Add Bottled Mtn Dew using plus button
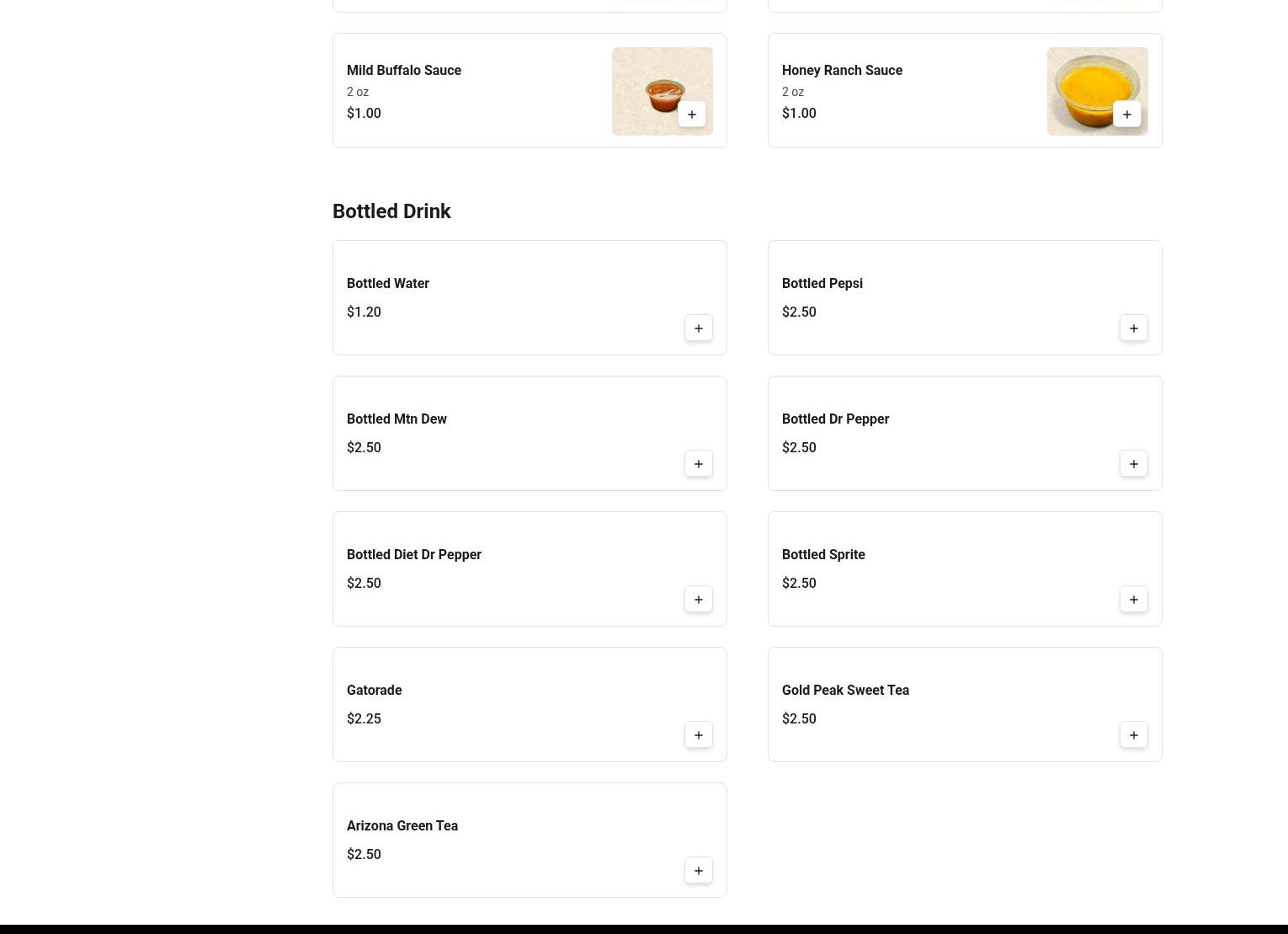 (699, 464)
